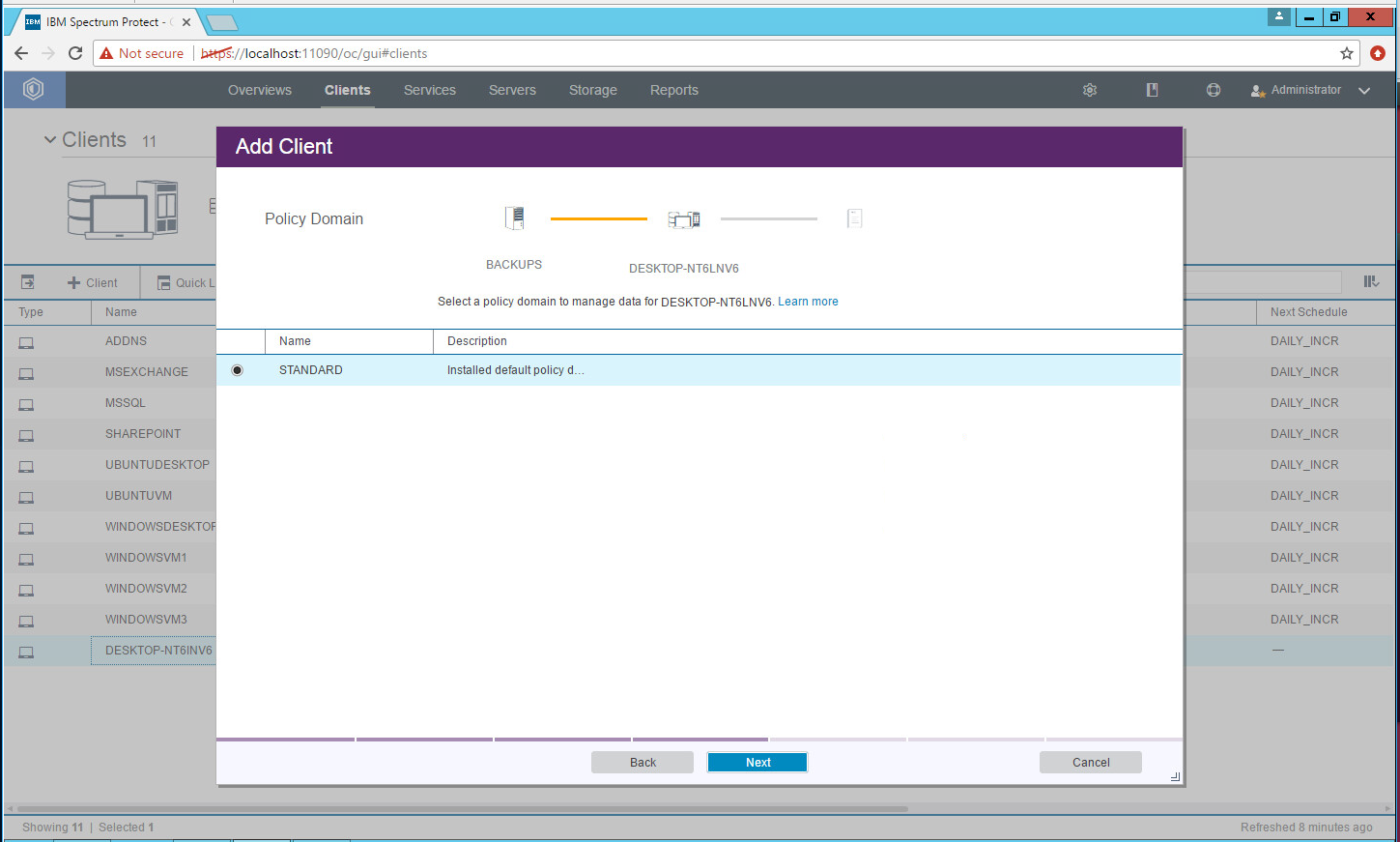Open the Learn more link
Viewport: 1400px width, 842px height.
[808, 302]
